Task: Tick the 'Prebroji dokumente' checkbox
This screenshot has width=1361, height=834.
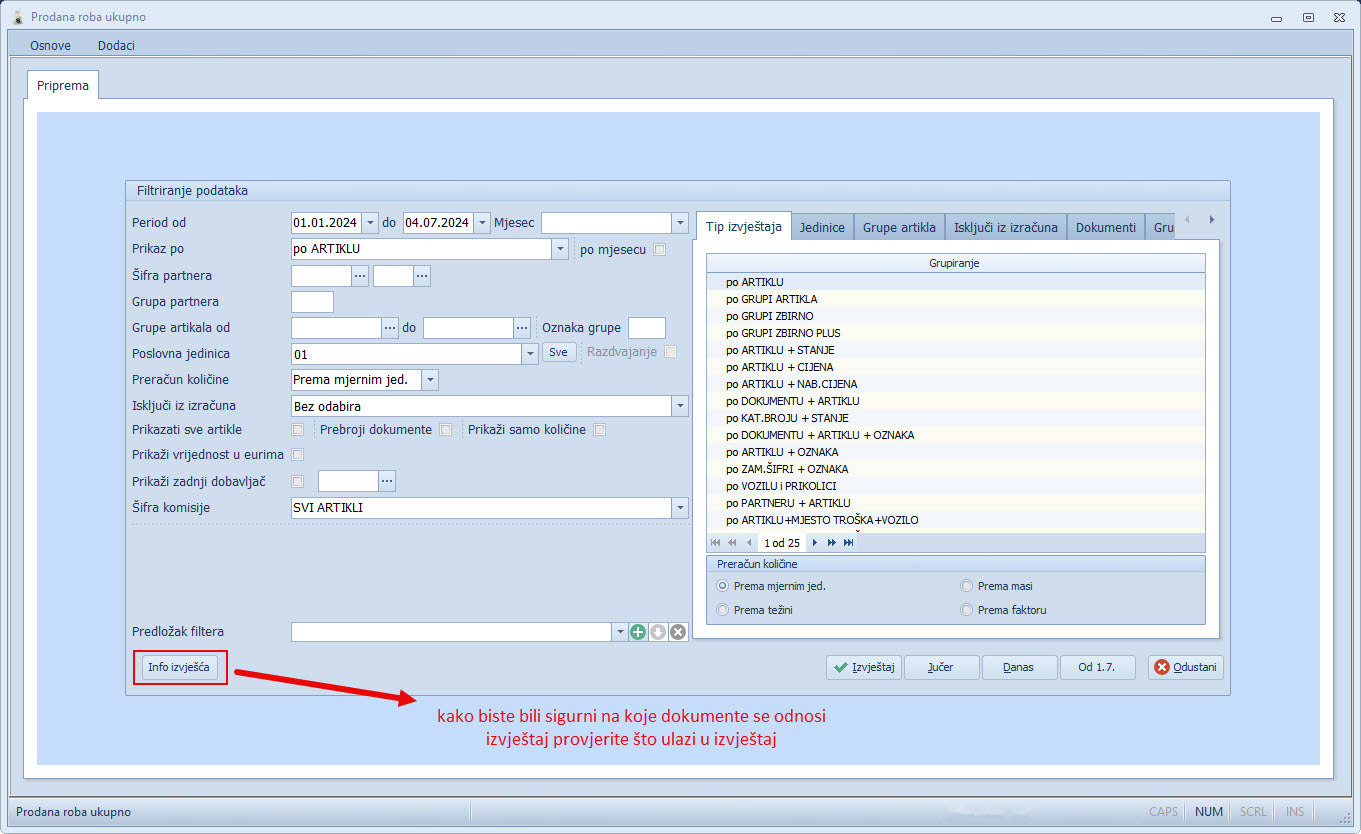Action: click(446, 430)
